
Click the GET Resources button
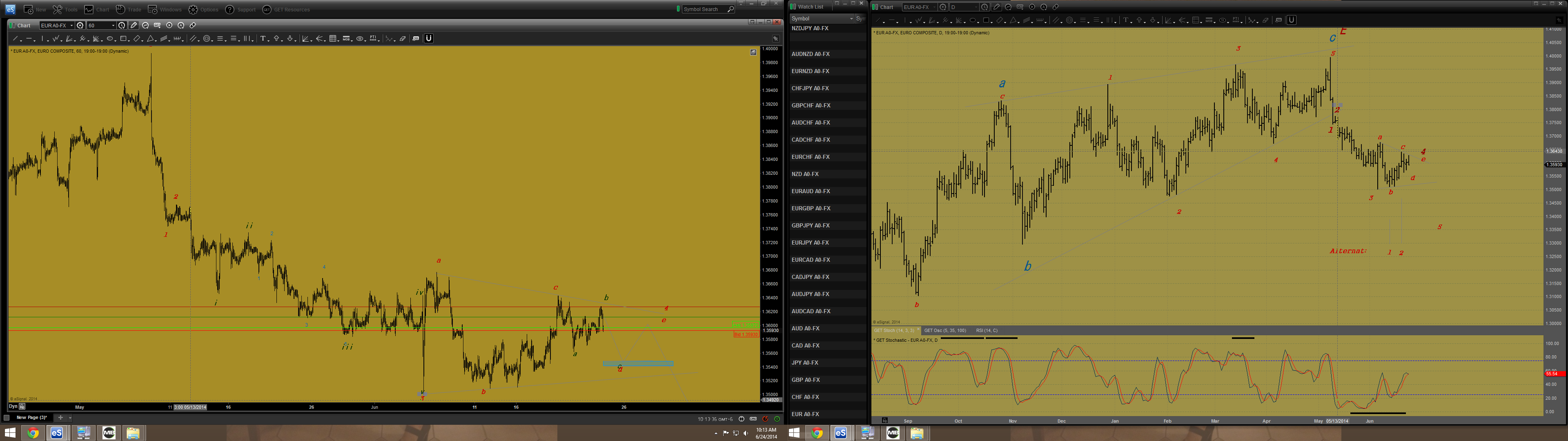click(286, 10)
